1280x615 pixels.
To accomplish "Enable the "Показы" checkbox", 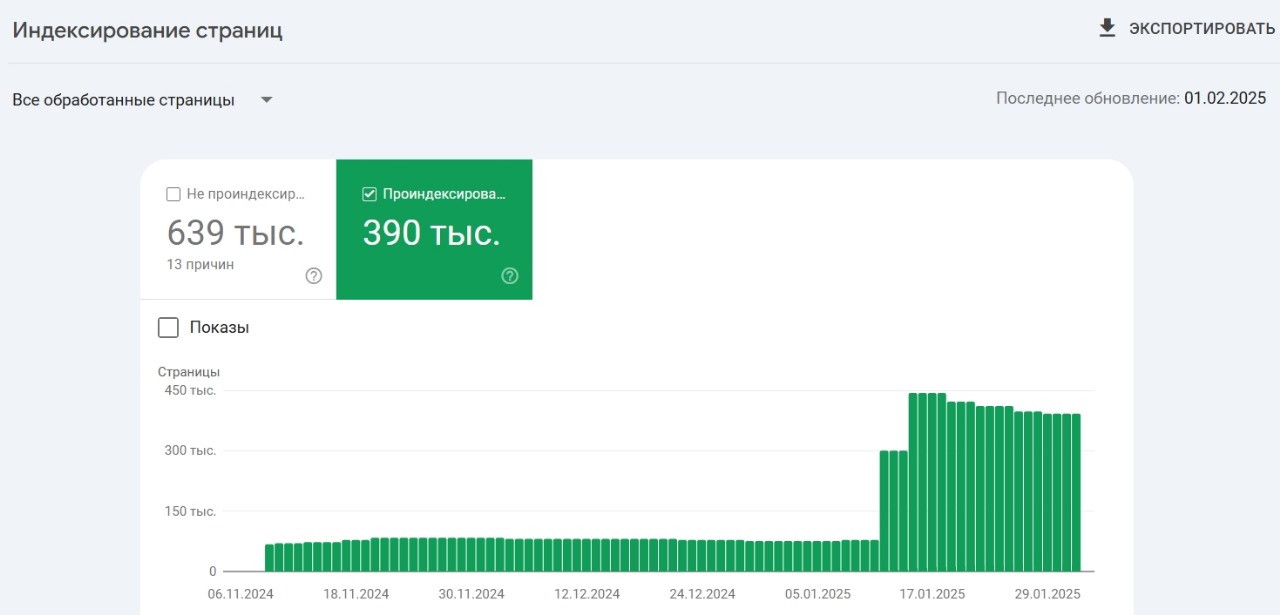I will pos(169,328).
